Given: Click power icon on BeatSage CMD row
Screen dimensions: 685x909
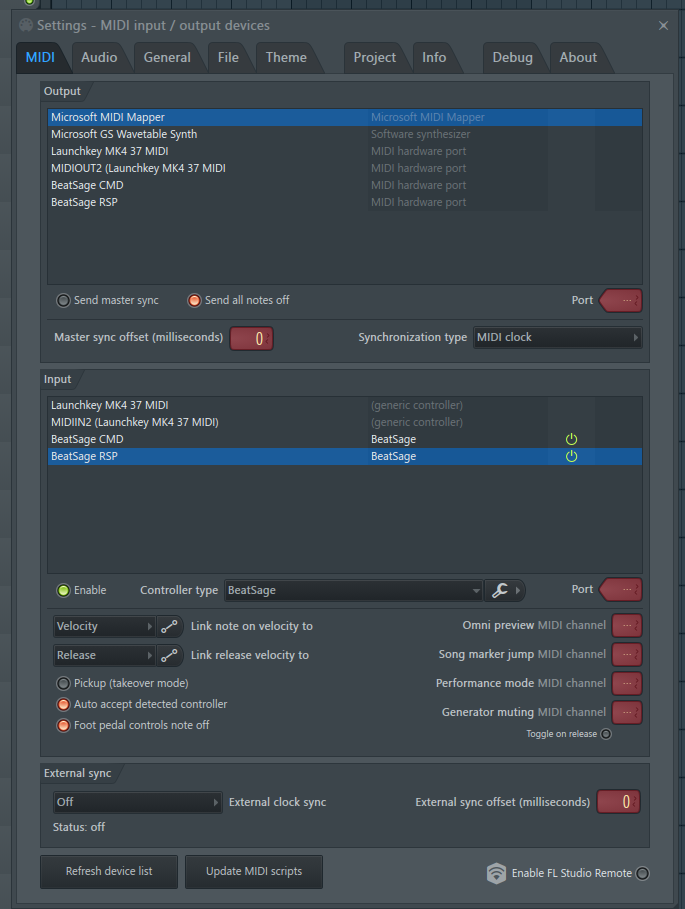Looking at the screenshot, I should pyautogui.click(x=571, y=439).
